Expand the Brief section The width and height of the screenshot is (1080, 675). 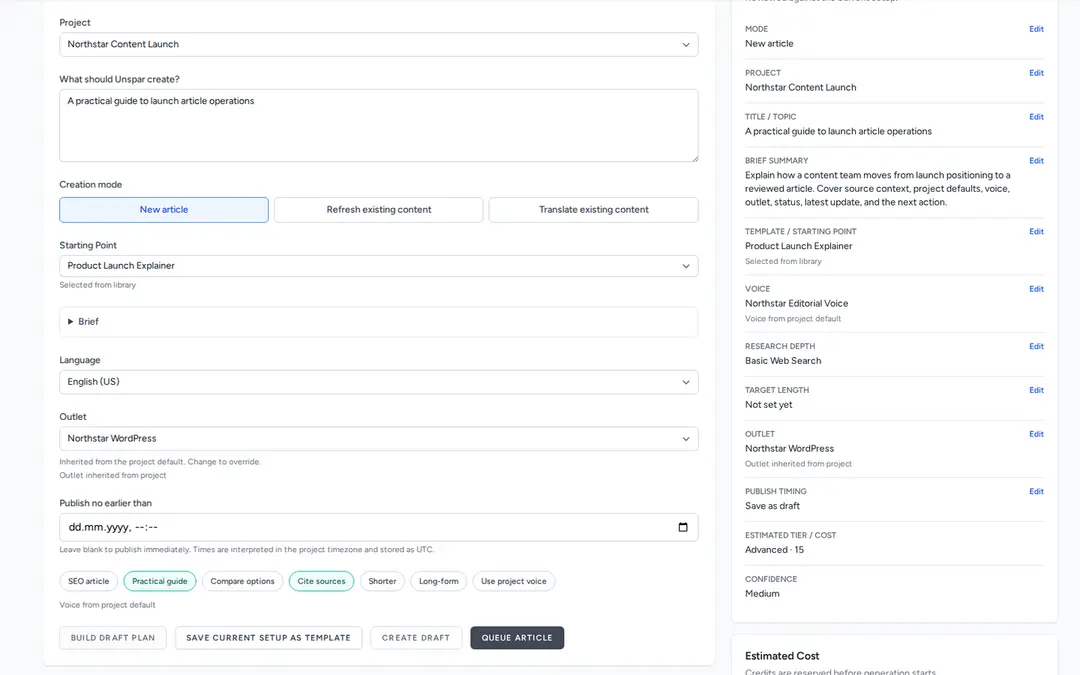point(378,322)
